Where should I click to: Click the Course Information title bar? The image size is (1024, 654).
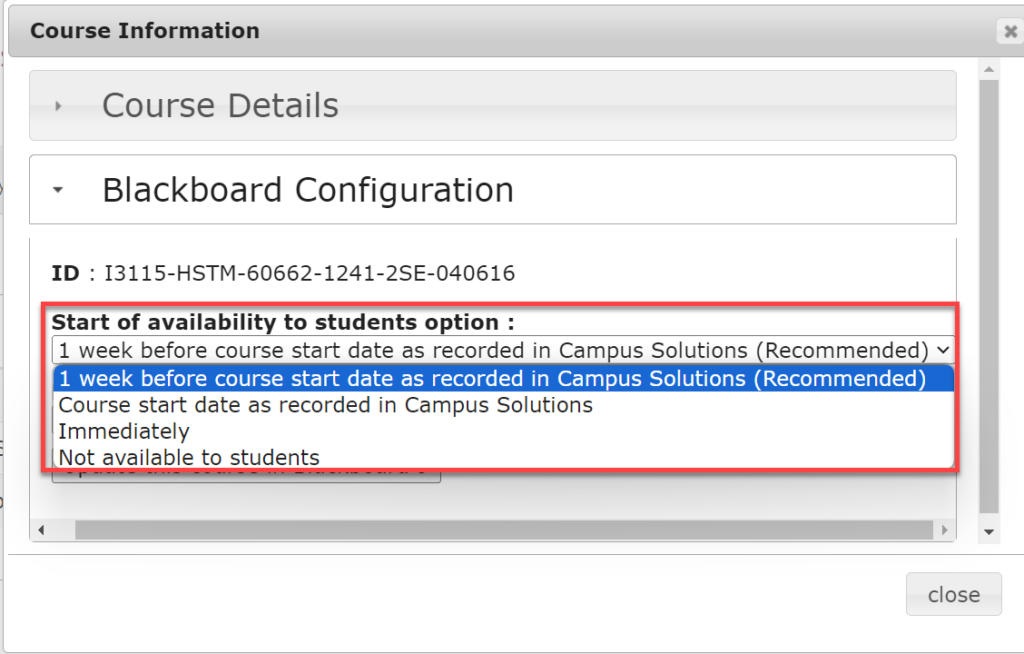(x=144, y=31)
